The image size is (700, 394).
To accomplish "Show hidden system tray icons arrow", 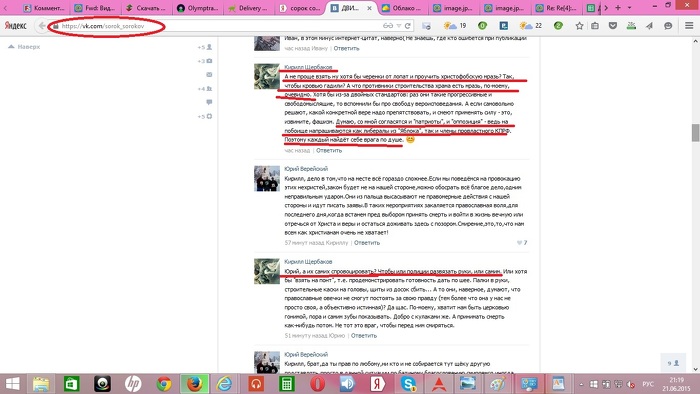I will tap(581, 384).
